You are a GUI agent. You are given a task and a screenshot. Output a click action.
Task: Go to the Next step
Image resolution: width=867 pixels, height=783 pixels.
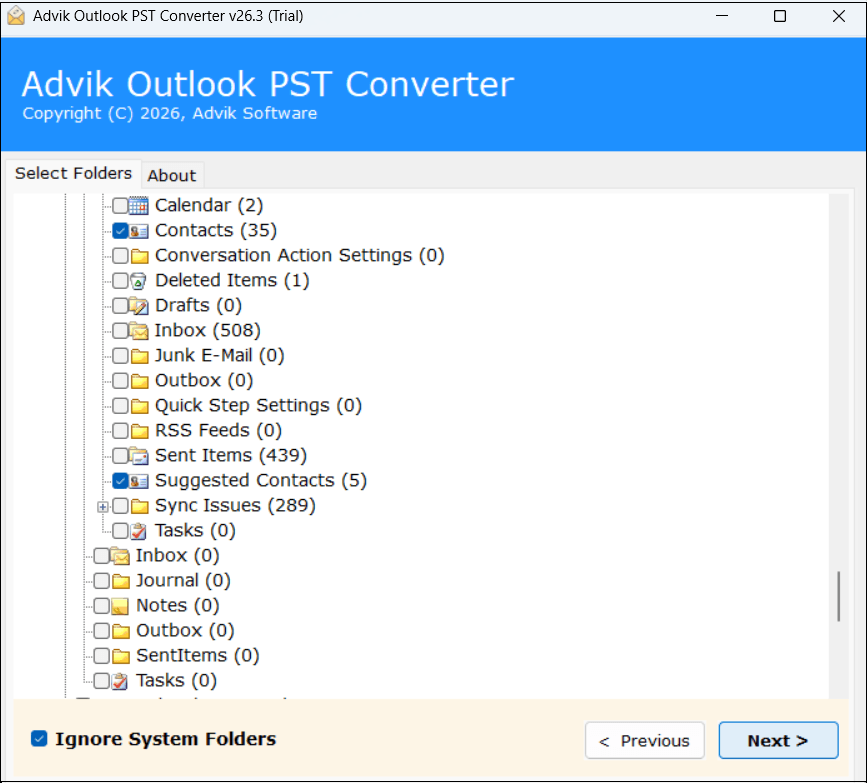click(x=778, y=740)
